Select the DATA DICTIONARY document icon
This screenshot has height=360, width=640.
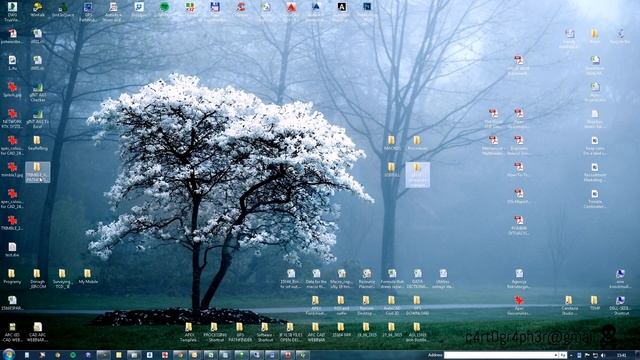[x=418, y=278]
